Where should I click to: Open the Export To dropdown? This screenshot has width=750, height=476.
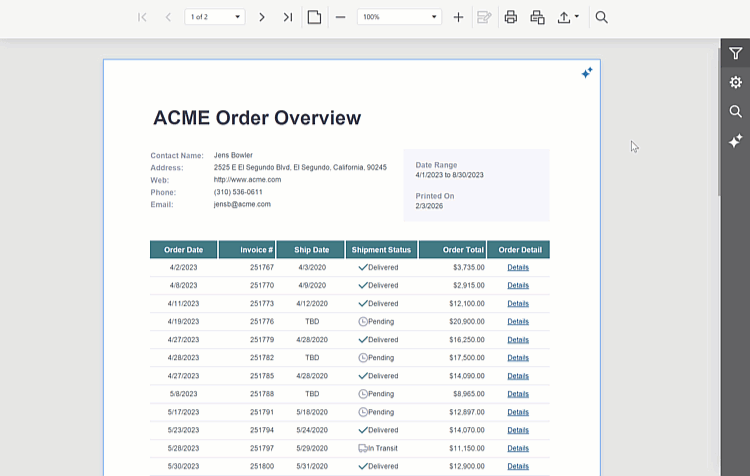tap(568, 17)
